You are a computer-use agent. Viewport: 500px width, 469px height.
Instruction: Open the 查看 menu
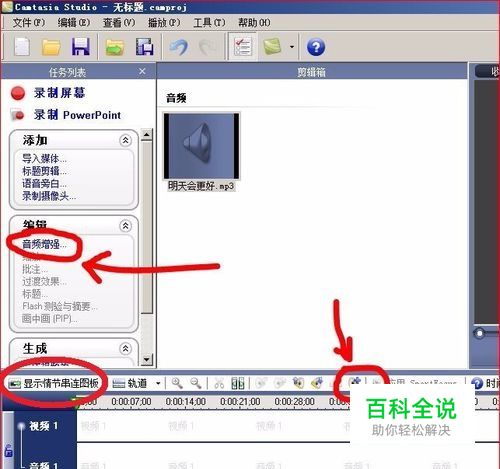point(119,23)
